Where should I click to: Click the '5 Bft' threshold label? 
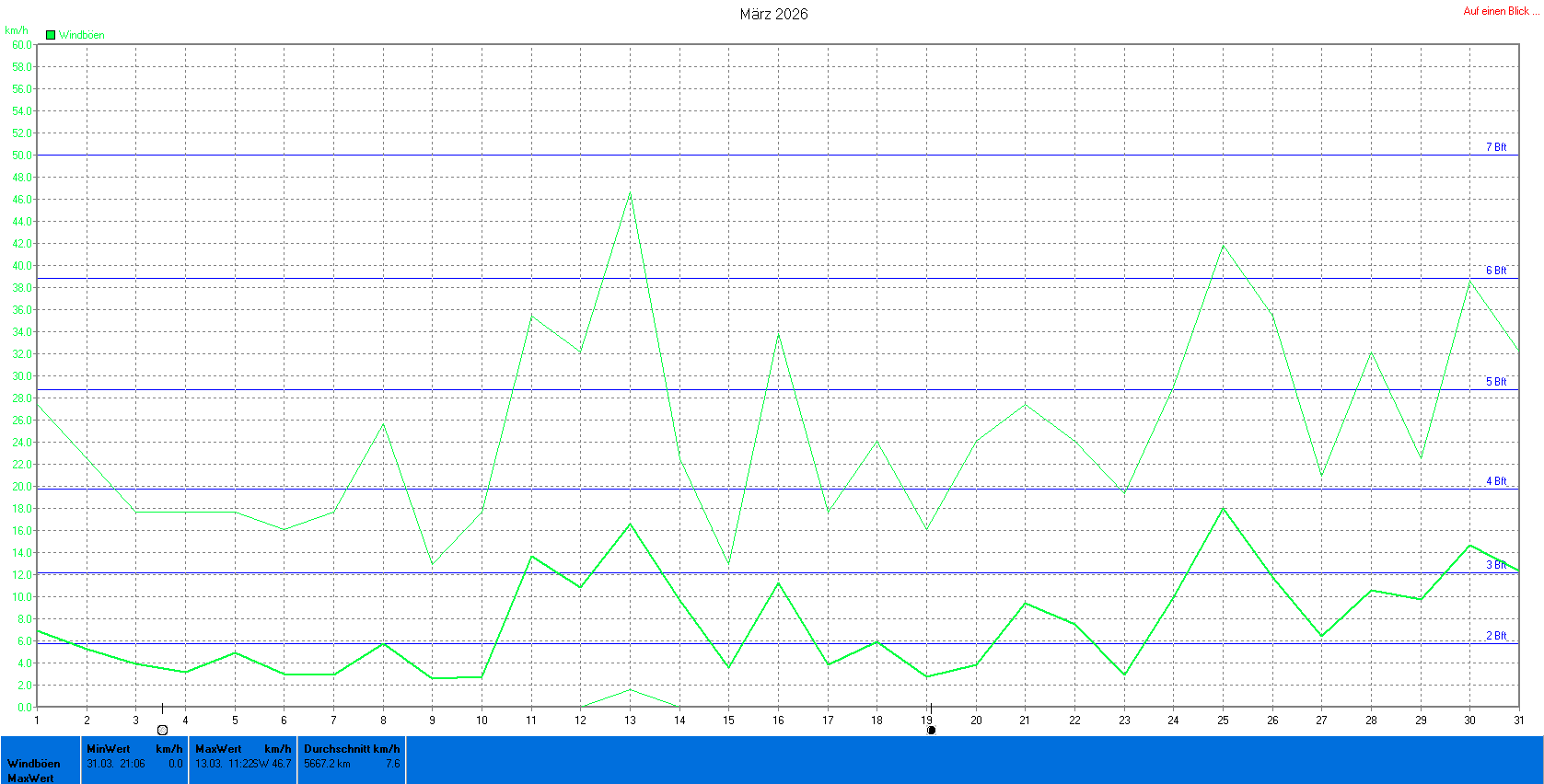point(1496,382)
